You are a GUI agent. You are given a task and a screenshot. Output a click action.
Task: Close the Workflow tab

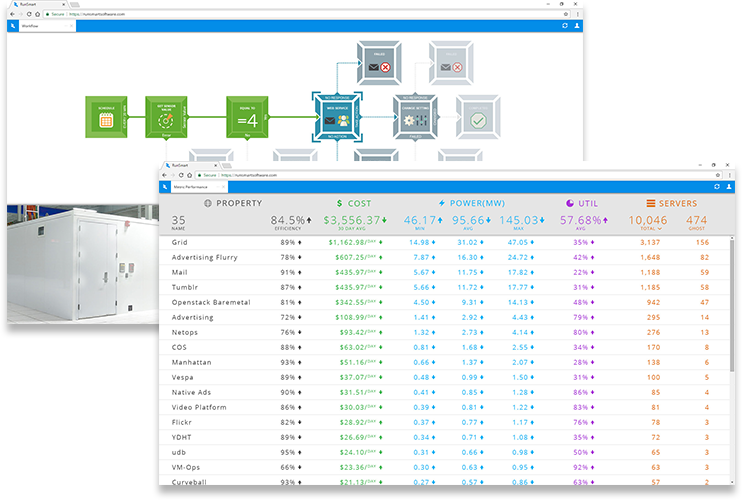click(x=71, y=26)
